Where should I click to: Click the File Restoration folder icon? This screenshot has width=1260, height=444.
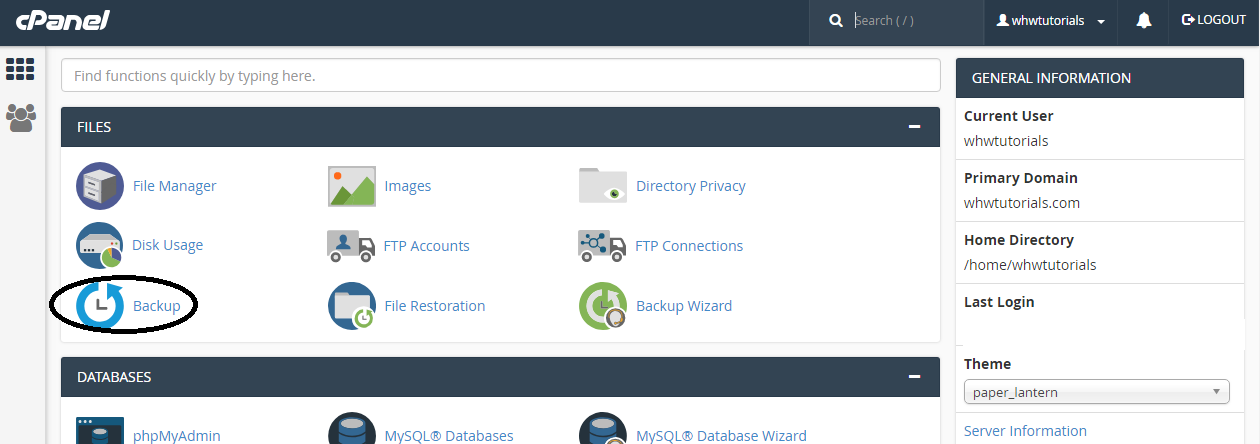point(352,306)
